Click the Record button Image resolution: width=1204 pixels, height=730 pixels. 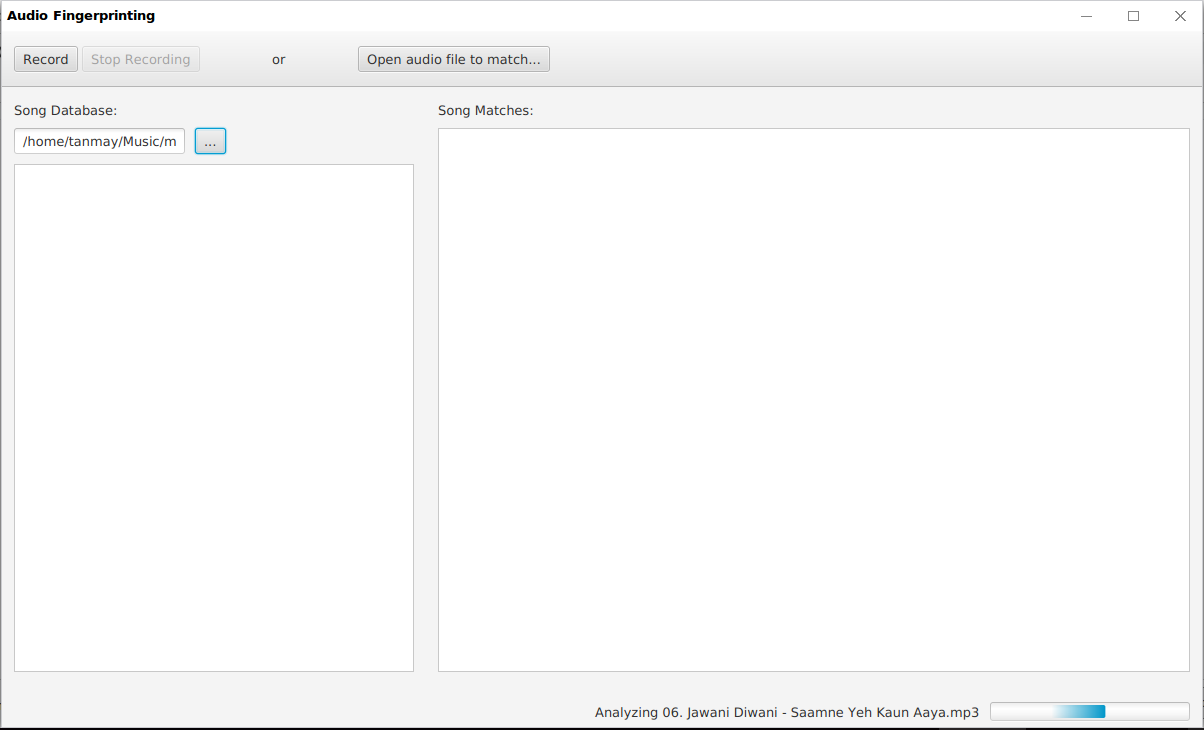[x=46, y=59]
